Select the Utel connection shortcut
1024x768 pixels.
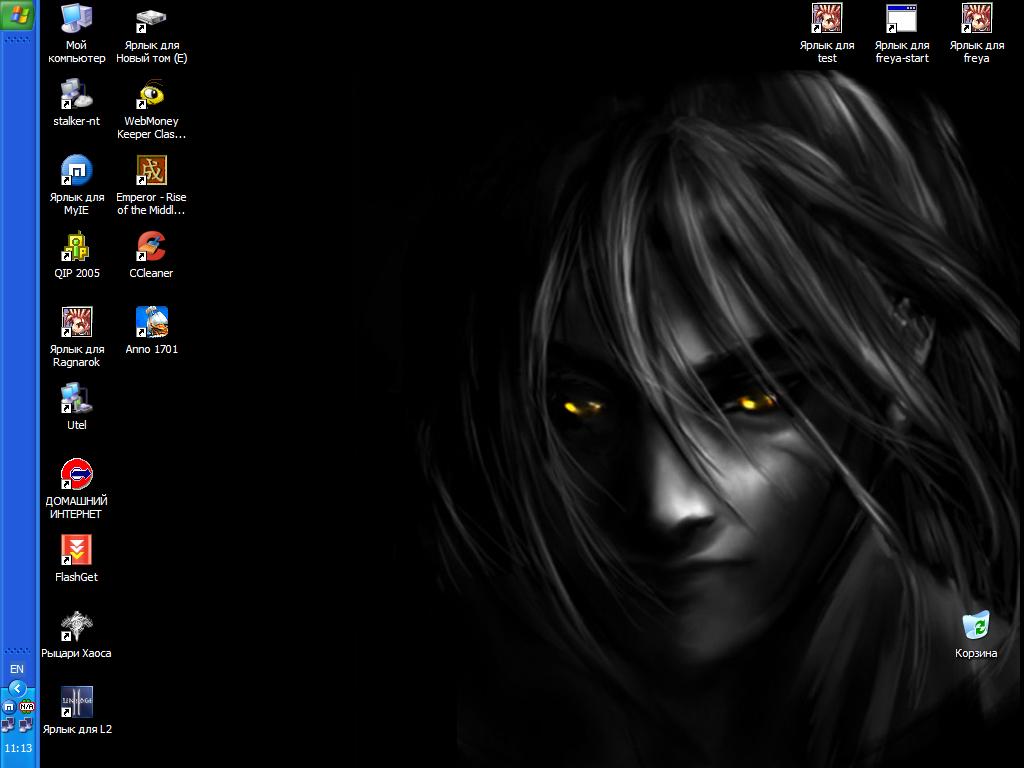pos(76,406)
